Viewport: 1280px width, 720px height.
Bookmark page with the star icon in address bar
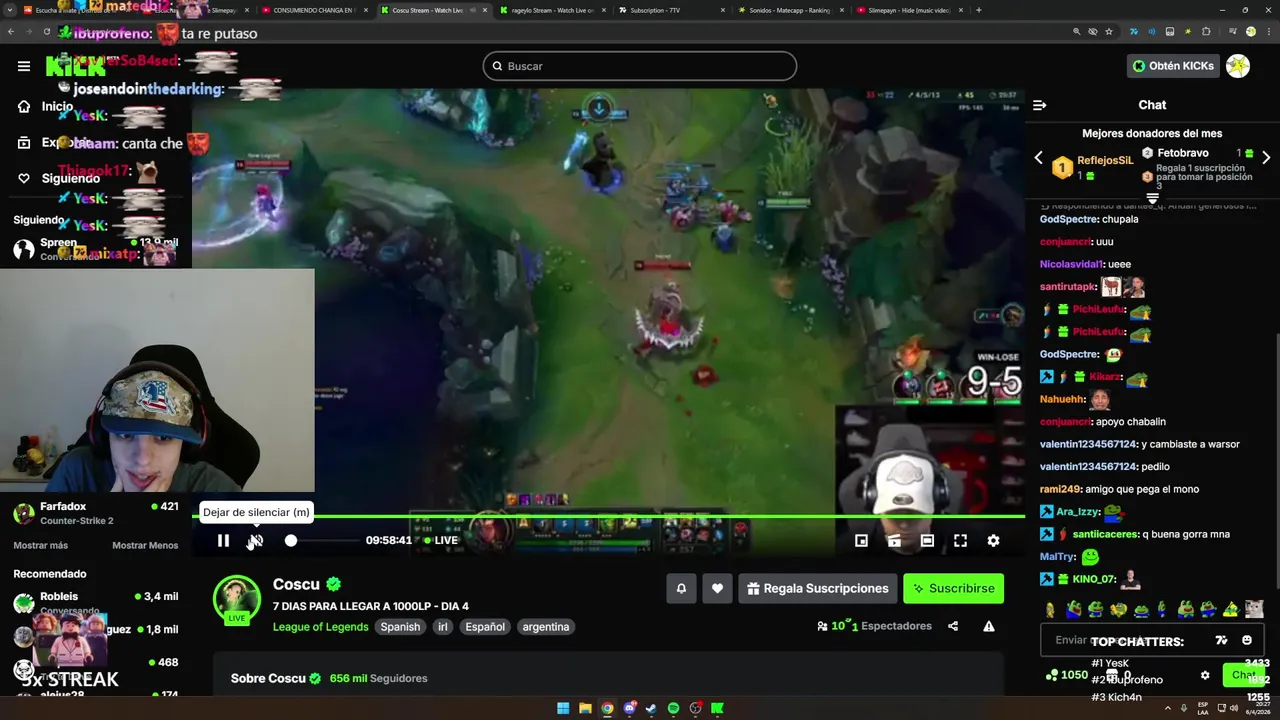pos(1109,32)
